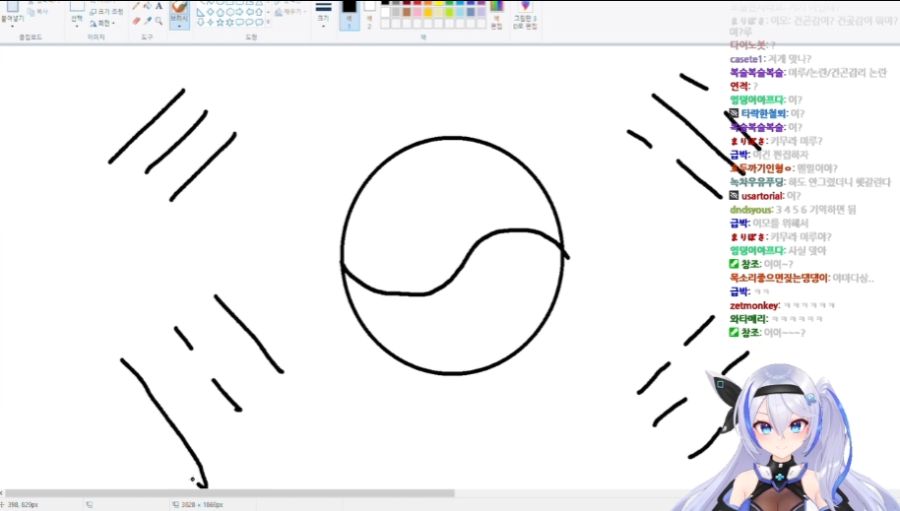The height and width of the screenshot is (511, 900).
Task: Open the Edit colors rainbow button
Action: 496,16
